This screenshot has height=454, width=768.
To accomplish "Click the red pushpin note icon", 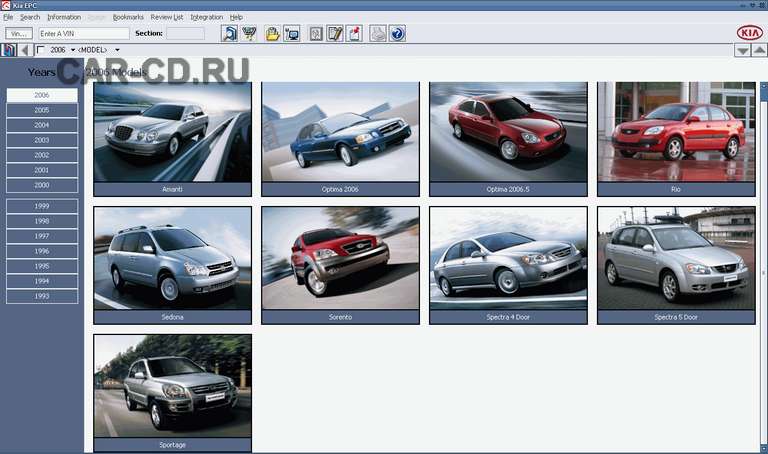I will (x=355, y=33).
